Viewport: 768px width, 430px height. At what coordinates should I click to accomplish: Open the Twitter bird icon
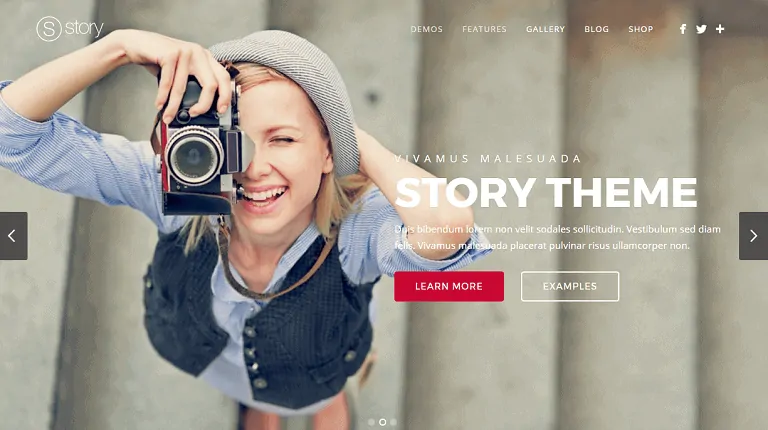click(701, 29)
